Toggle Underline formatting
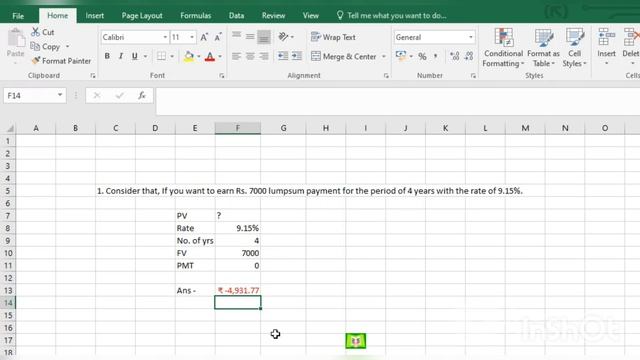The height and width of the screenshot is (360, 640). (x=134, y=56)
